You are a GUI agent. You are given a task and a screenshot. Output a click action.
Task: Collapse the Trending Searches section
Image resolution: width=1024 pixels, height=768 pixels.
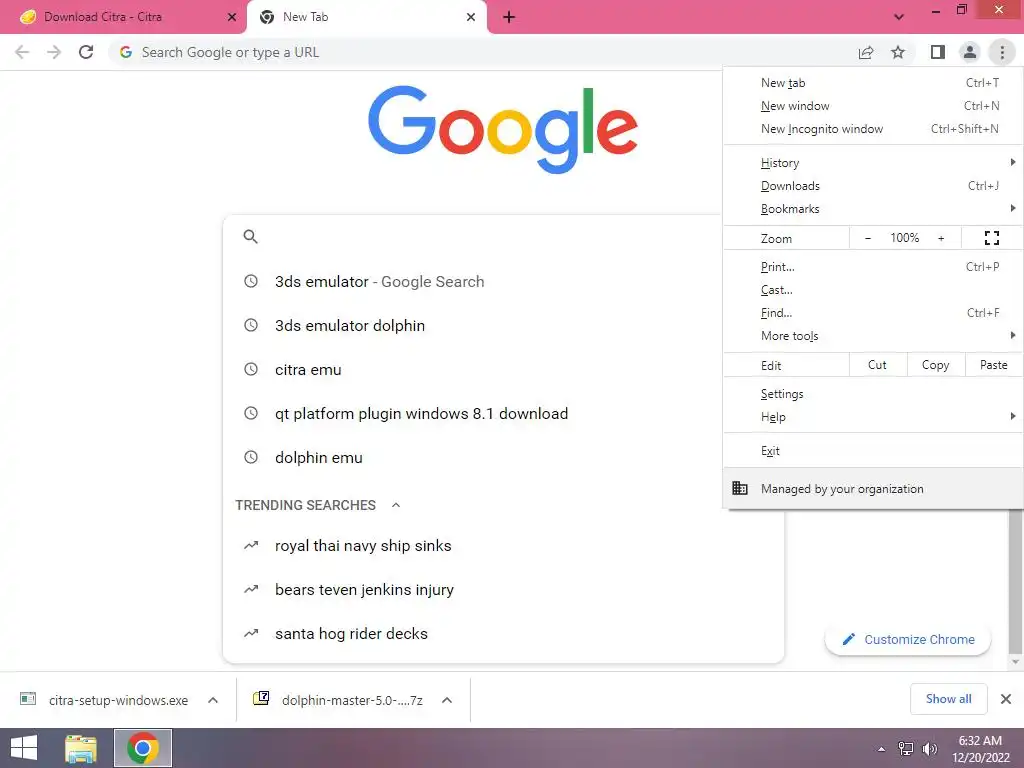pyautogui.click(x=396, y=505)
